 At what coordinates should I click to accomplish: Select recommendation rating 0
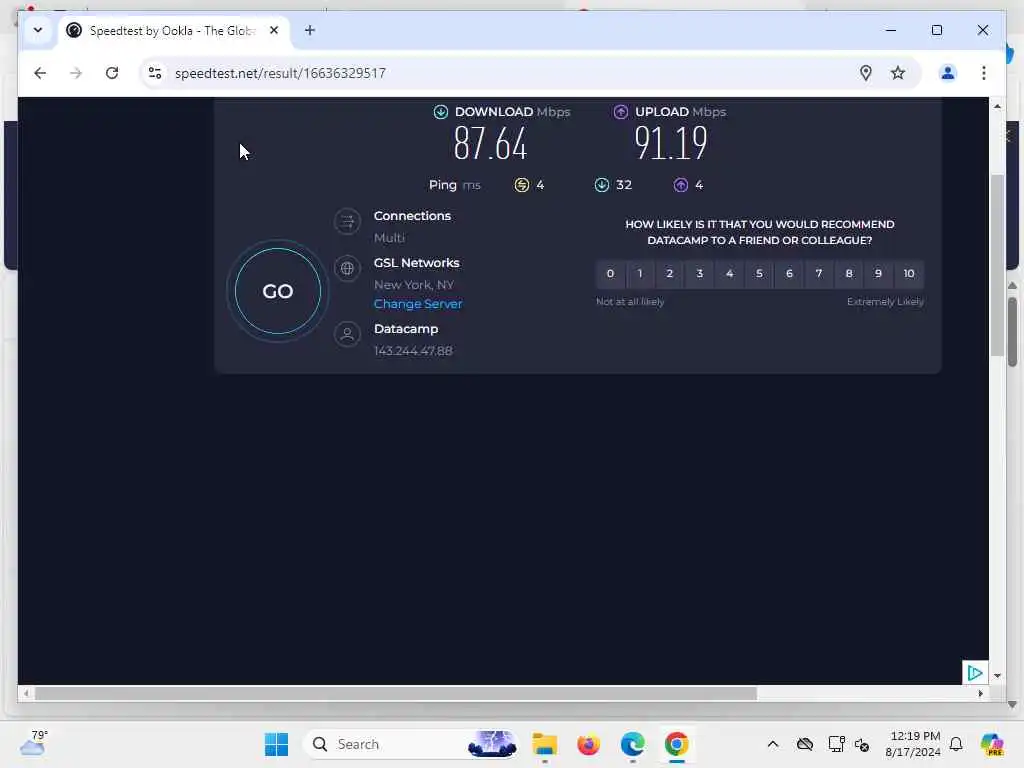point(610,274)
